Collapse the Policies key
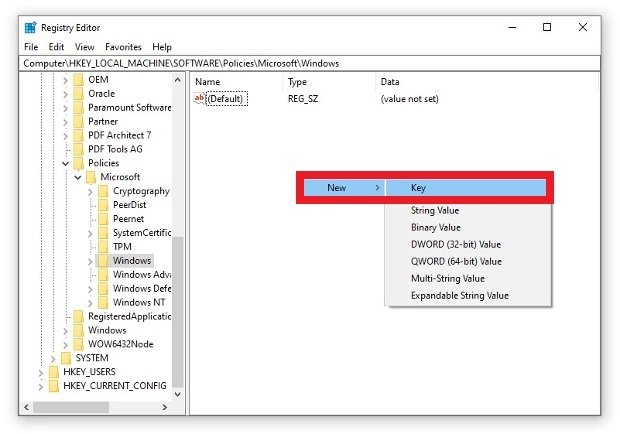The image size is (620, 434). coord(66,163)
